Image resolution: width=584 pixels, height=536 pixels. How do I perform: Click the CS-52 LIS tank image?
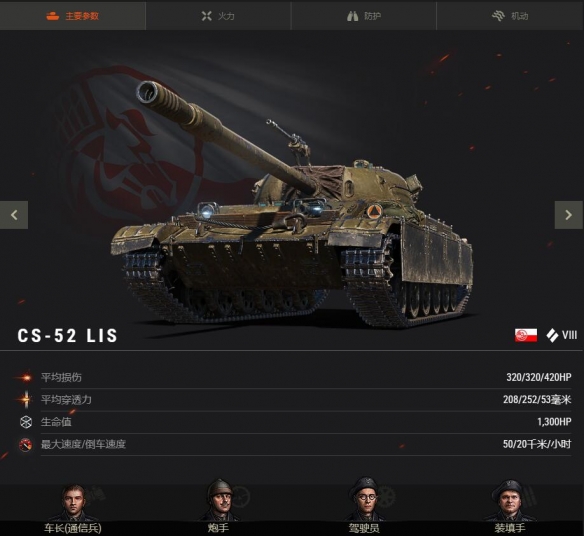292,204
